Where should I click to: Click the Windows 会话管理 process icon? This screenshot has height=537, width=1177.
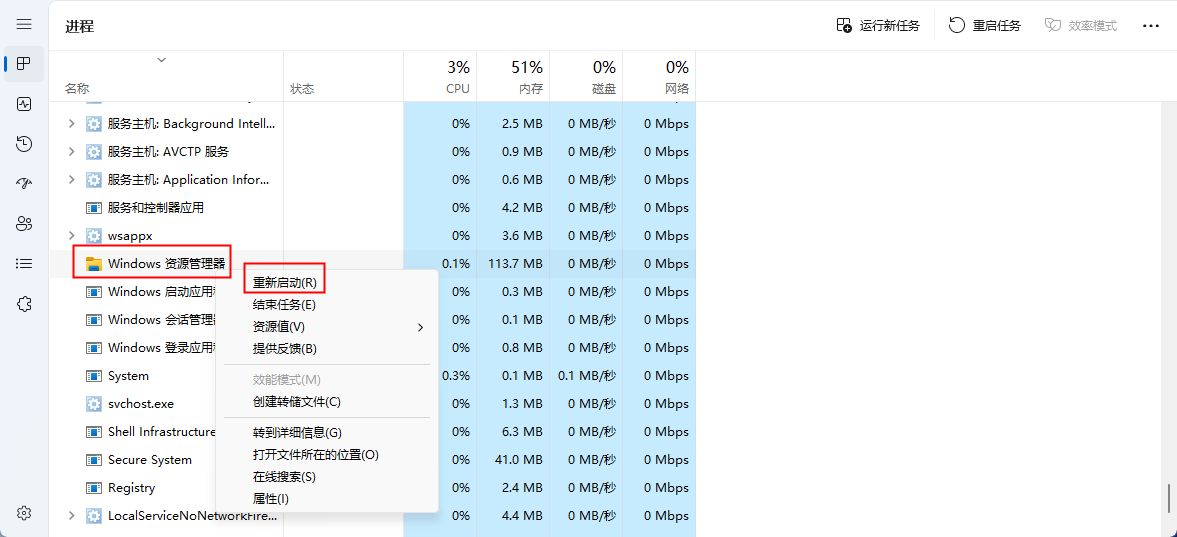[x=94, y=319]
